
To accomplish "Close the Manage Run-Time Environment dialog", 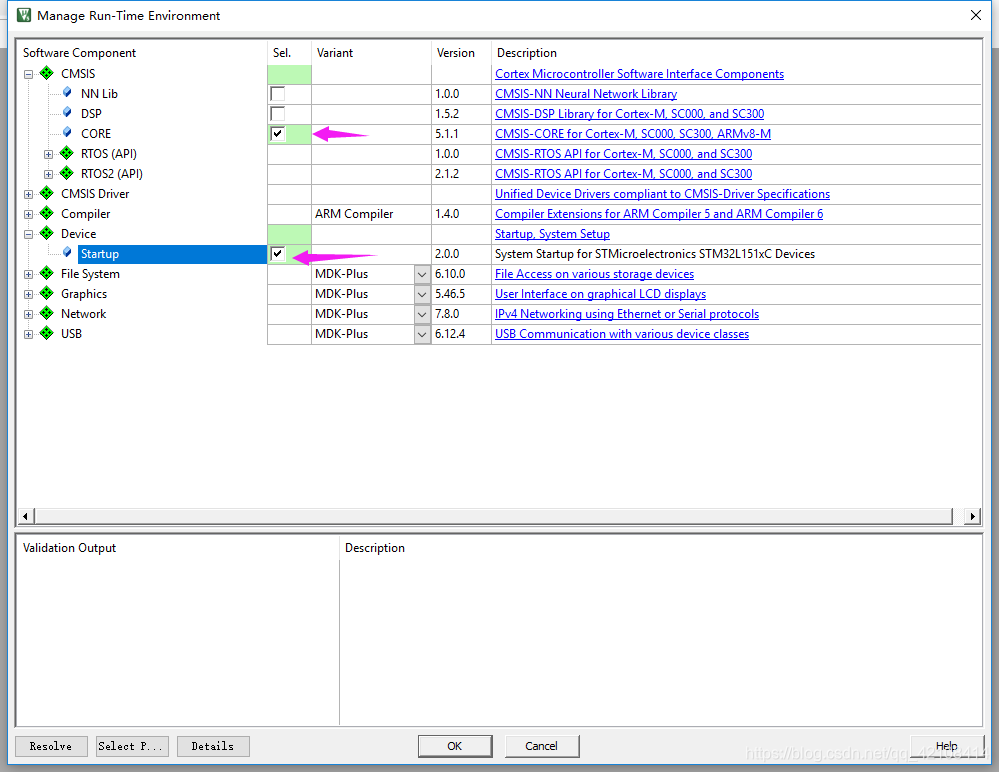I will tap(975, 15).
